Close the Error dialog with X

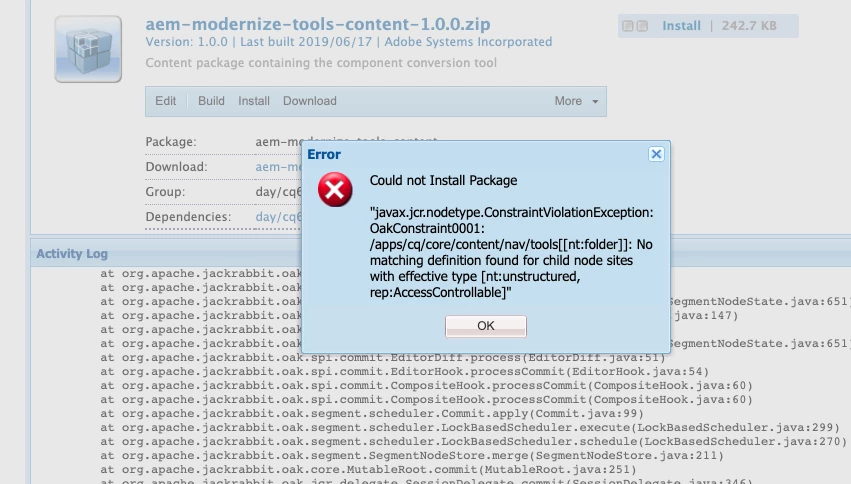point(656,154)
